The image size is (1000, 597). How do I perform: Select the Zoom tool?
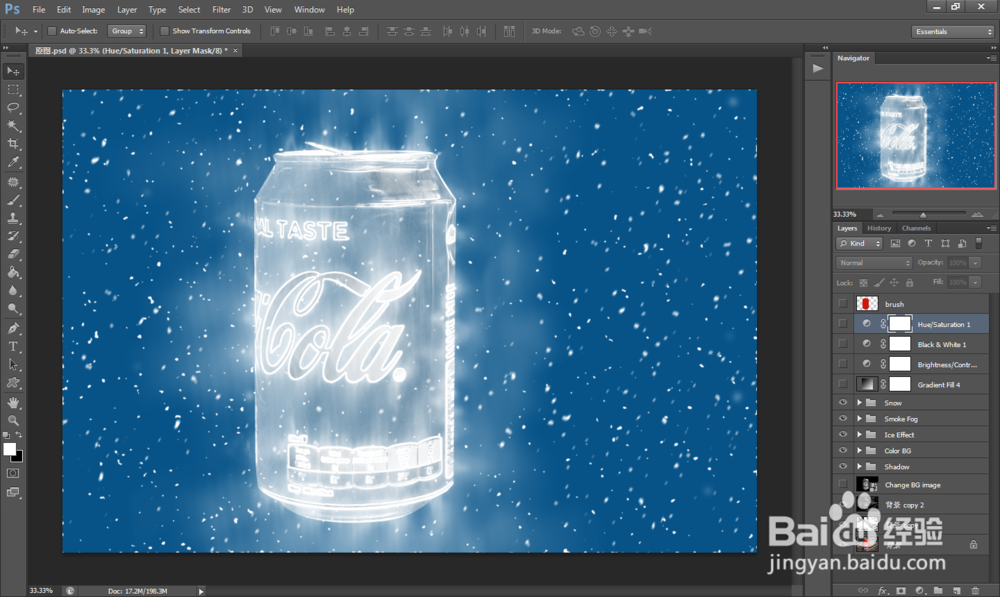coord(13,420)
